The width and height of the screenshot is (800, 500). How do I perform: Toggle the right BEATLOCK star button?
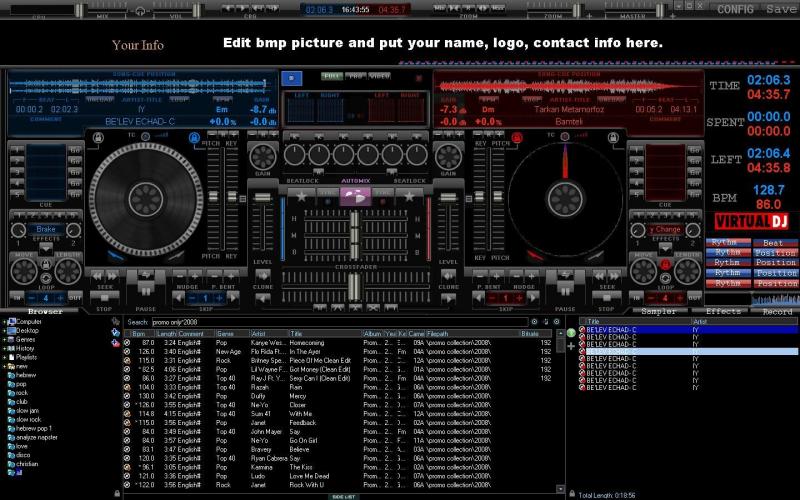click(x=409, y=196)
